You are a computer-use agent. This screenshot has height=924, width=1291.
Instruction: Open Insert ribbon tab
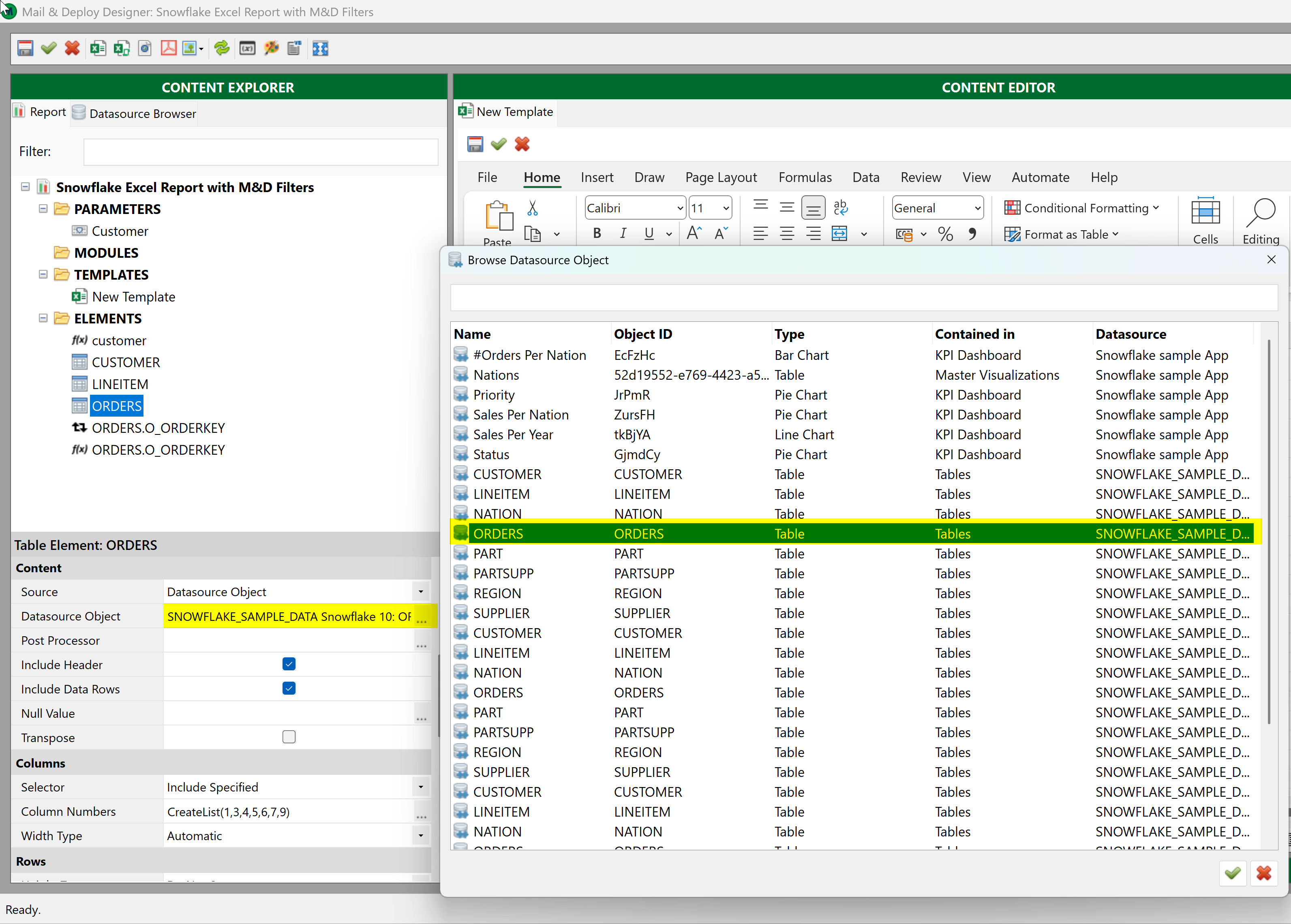[597, 178]
